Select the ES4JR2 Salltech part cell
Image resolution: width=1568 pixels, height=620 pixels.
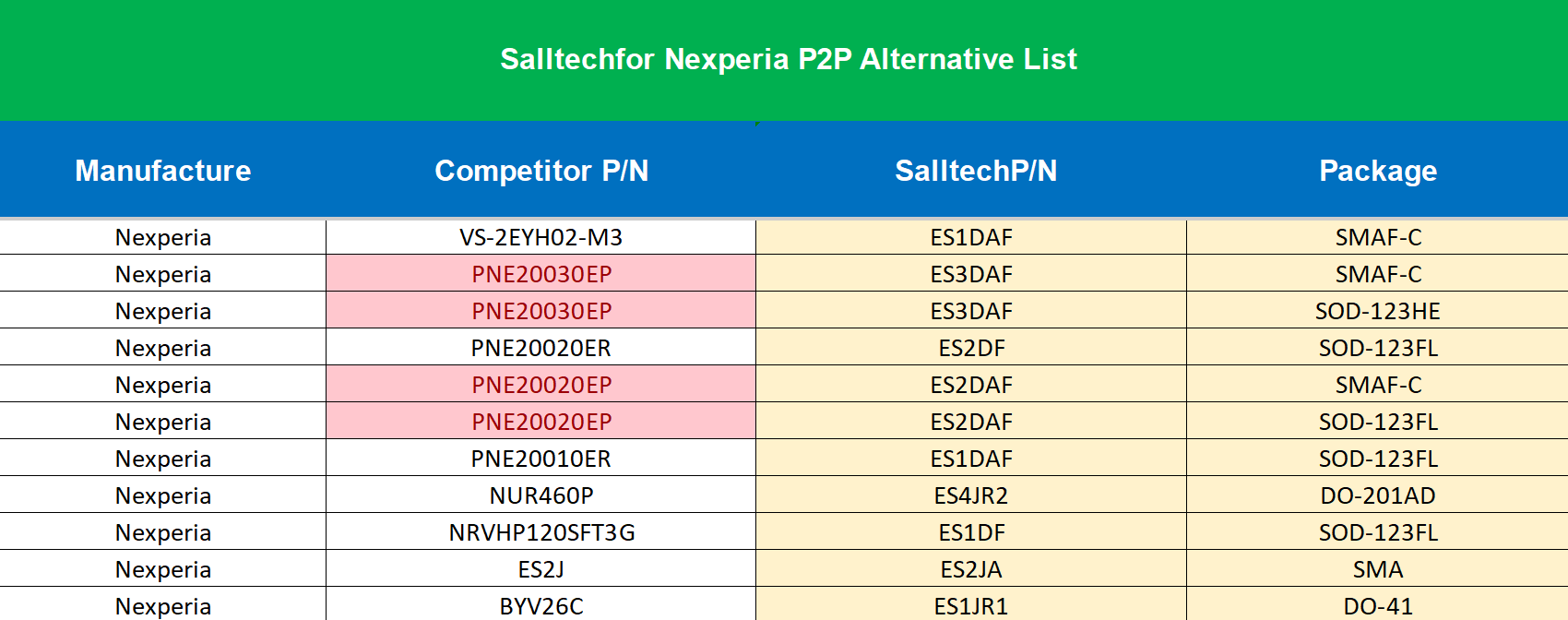tap(971, 495)
